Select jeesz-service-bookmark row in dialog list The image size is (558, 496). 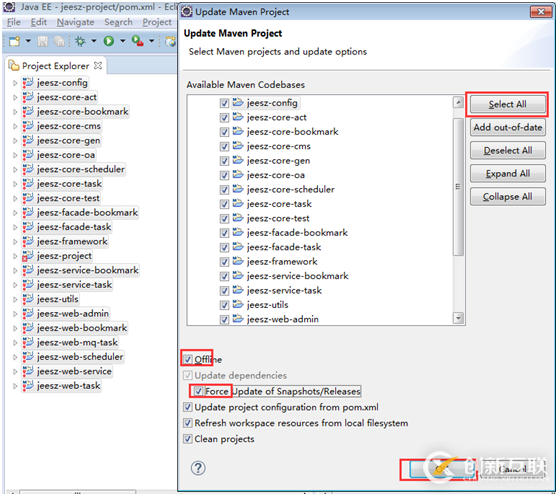click(x=298, y=276)
